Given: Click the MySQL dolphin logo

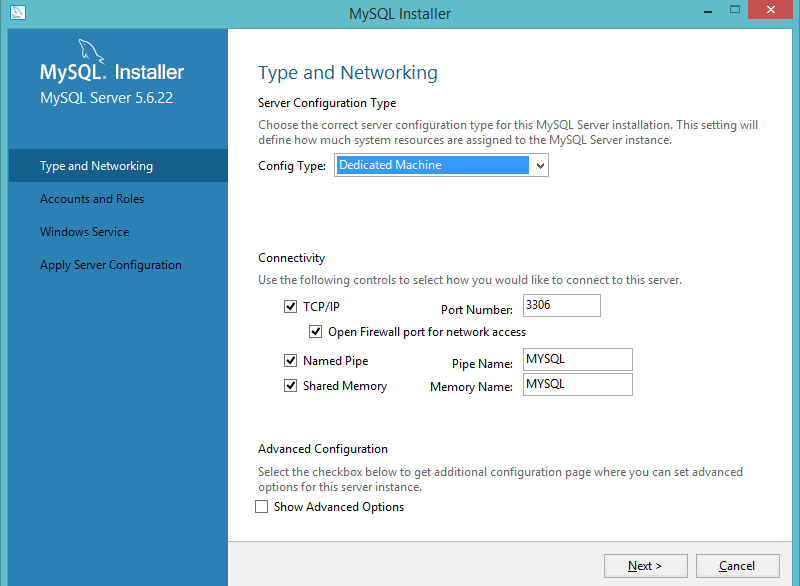Looking at the screenshot, I should [x=91, y=52].
